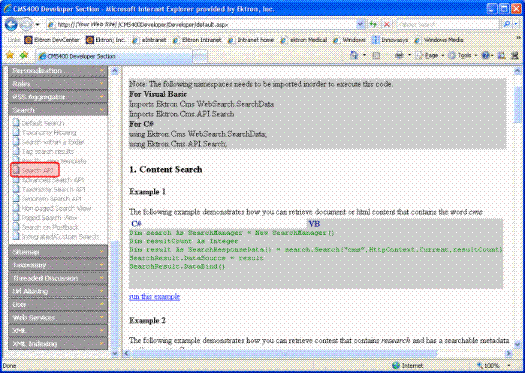Open the Taxonomy Search API page
The height and width of the screenshot is (373, 525).
click(49, 189)
